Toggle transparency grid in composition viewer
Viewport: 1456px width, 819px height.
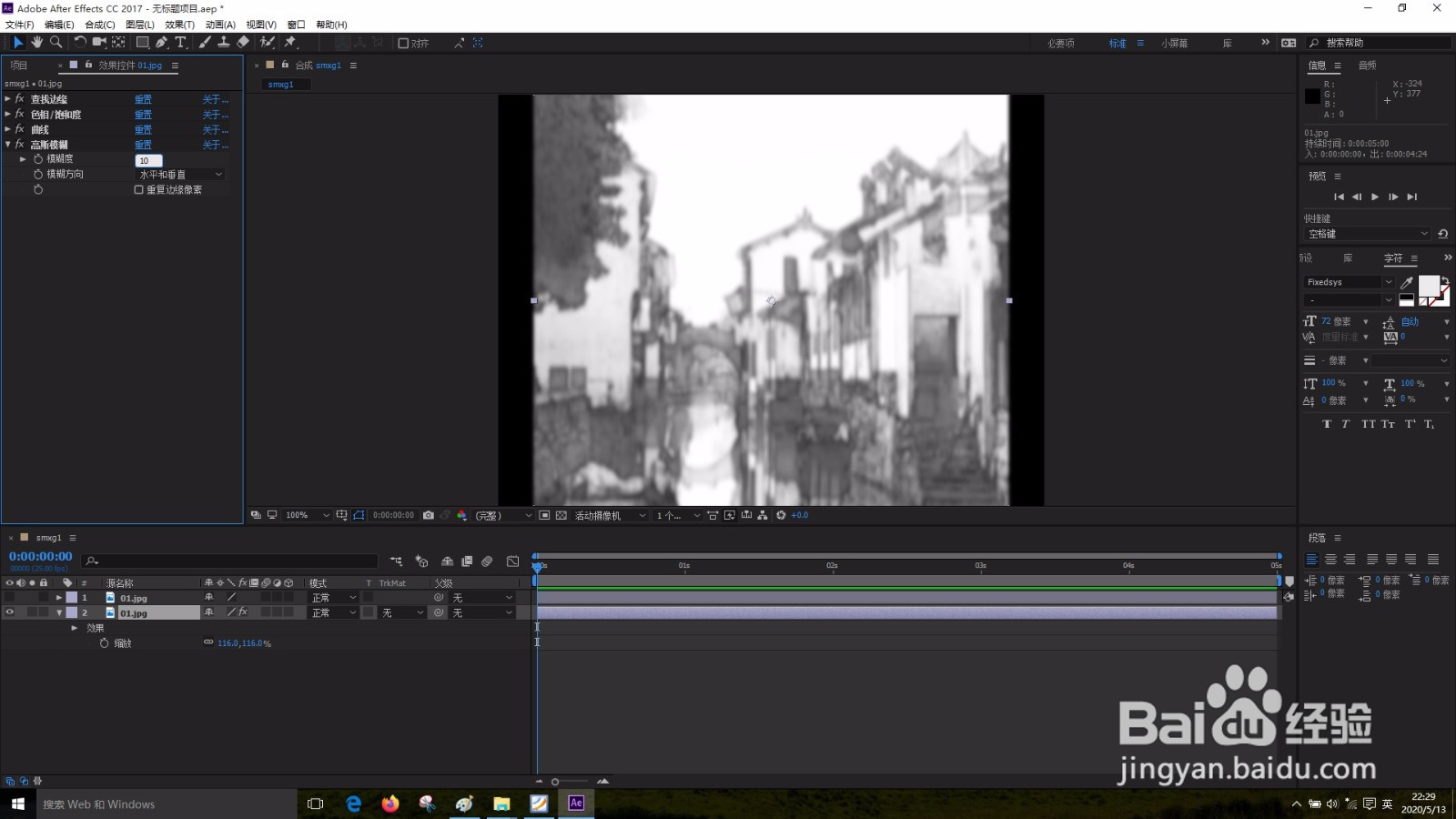pos(561,515)
